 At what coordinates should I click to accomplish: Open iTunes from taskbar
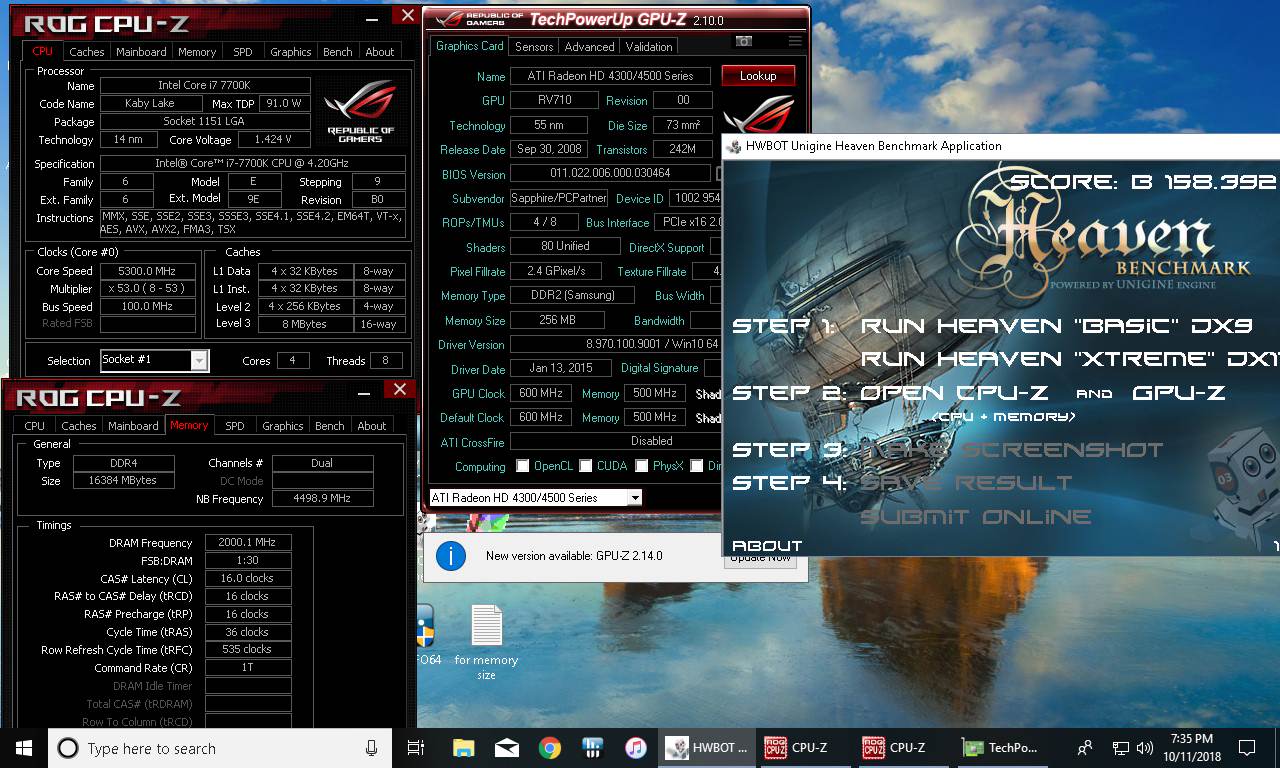tap(635, 748)
